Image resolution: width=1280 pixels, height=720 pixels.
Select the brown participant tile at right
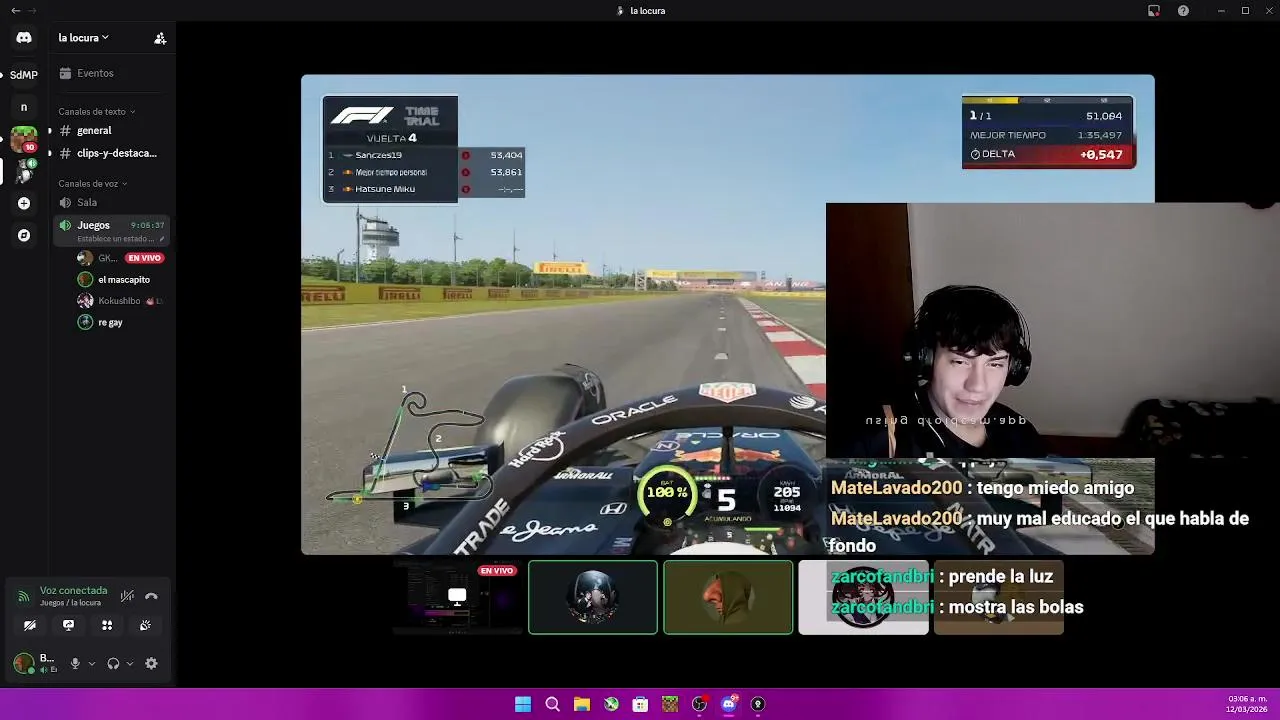coord(998,597)
